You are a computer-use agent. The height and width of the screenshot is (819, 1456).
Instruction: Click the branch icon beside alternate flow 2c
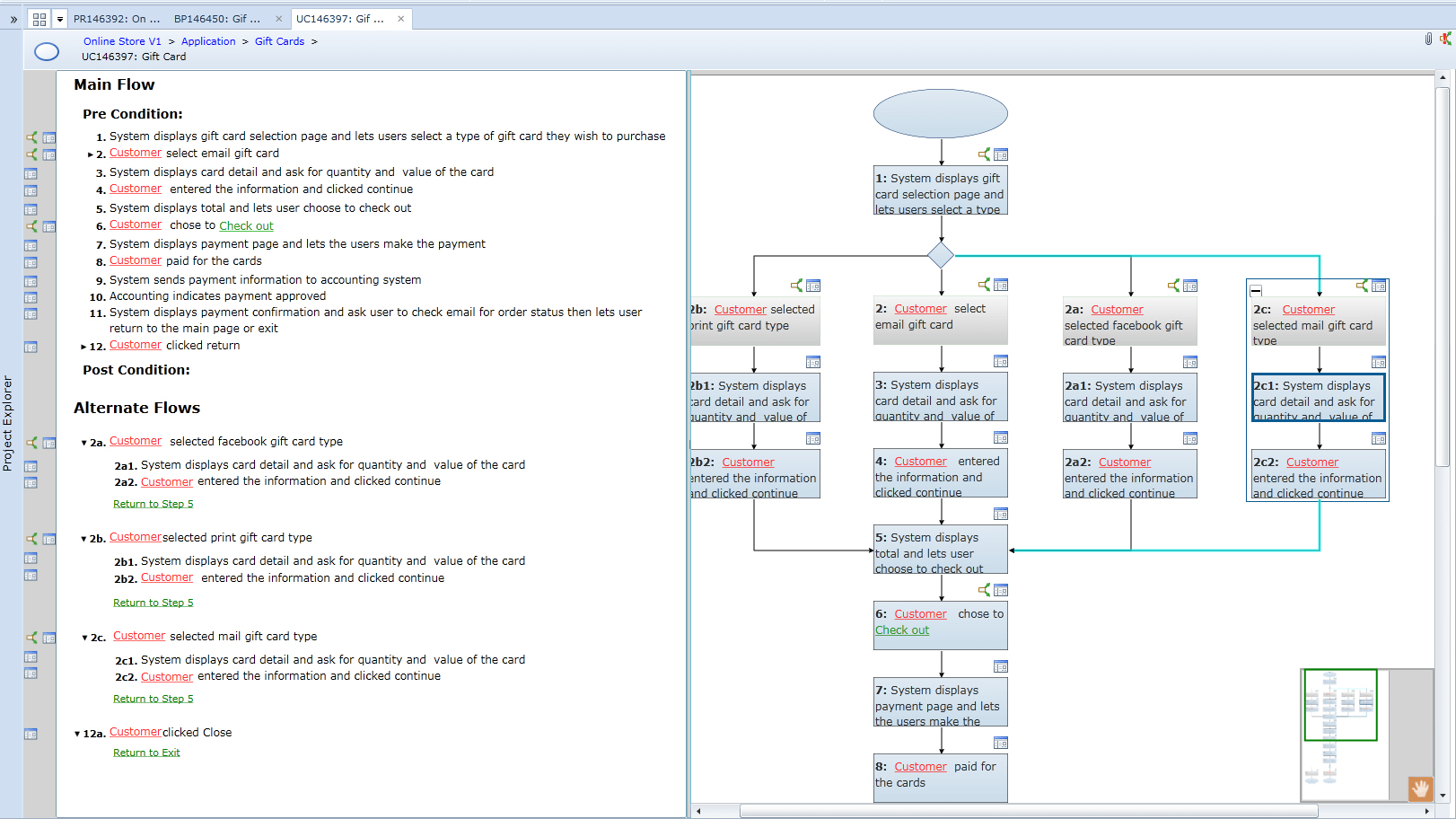click(x=32, y=638)
